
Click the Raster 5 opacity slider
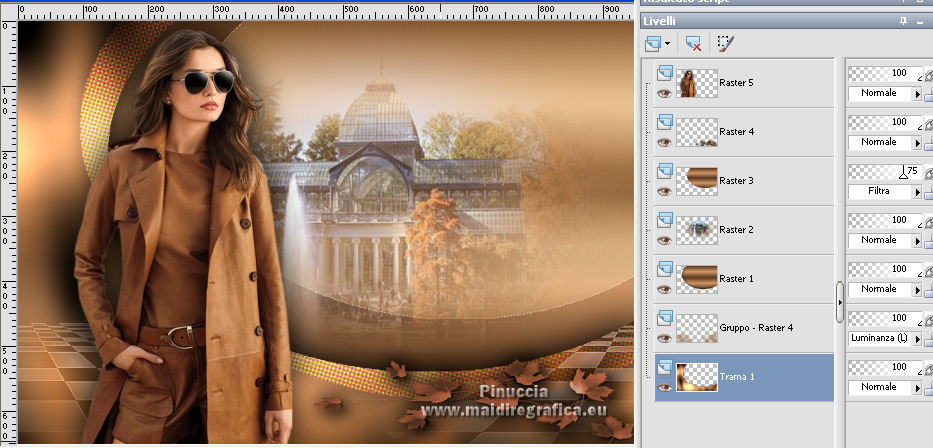(x=885, y=73)
